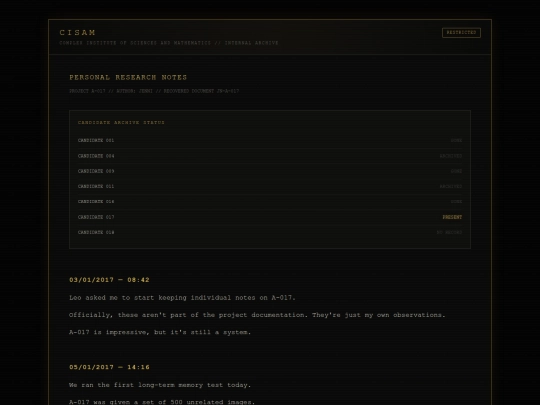Click the CISAM logo title
Screen dimensions: 540x405
(77, 32)
